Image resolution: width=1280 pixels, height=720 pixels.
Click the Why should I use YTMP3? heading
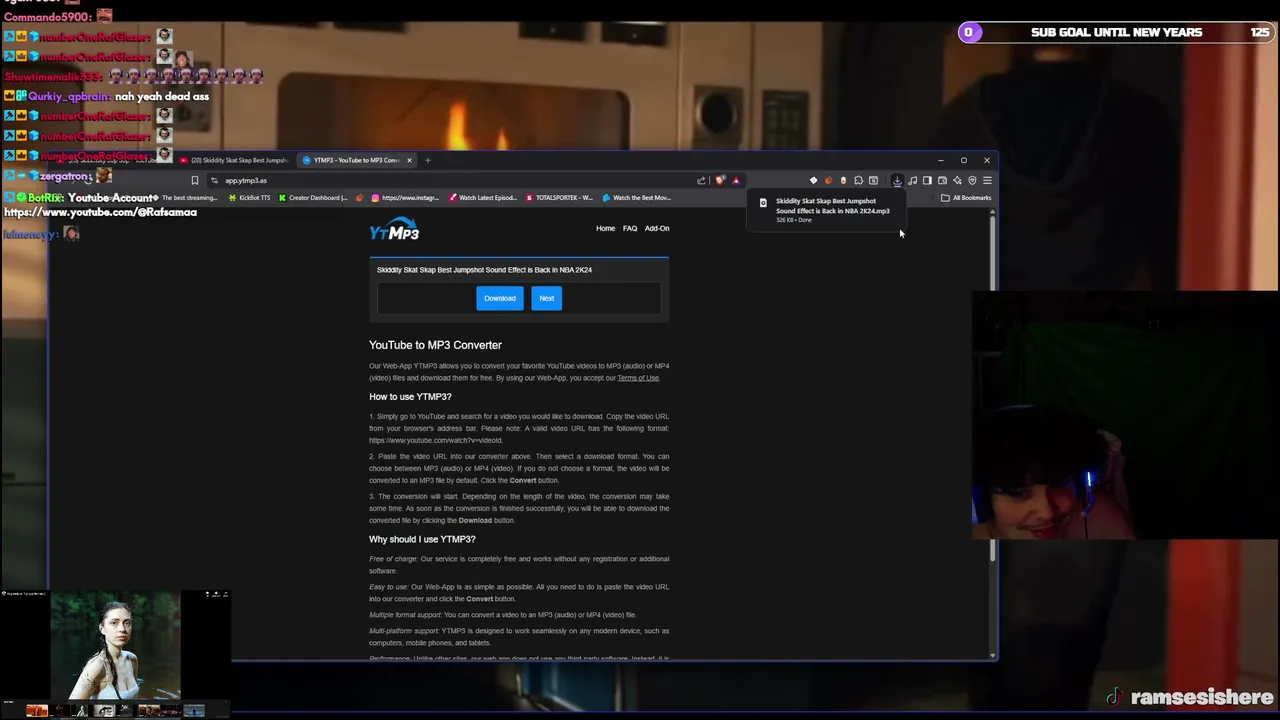coord(422,539)
